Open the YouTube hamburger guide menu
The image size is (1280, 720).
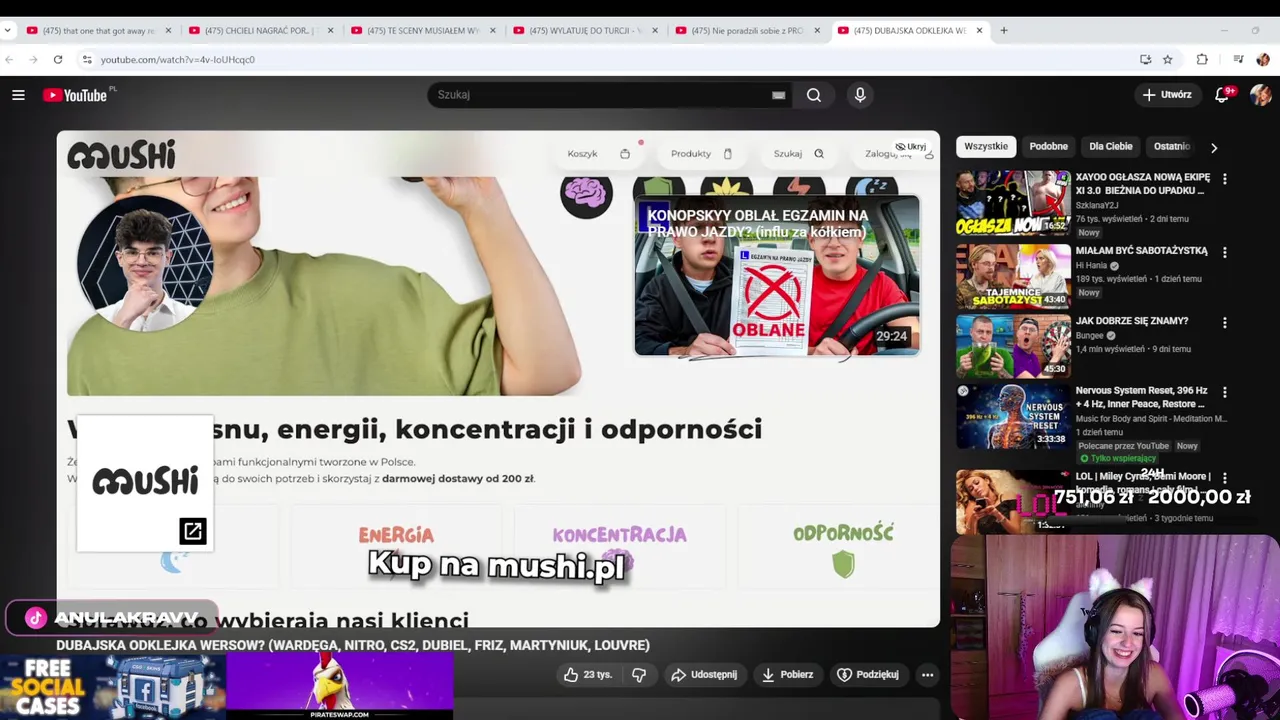[18, 95]
